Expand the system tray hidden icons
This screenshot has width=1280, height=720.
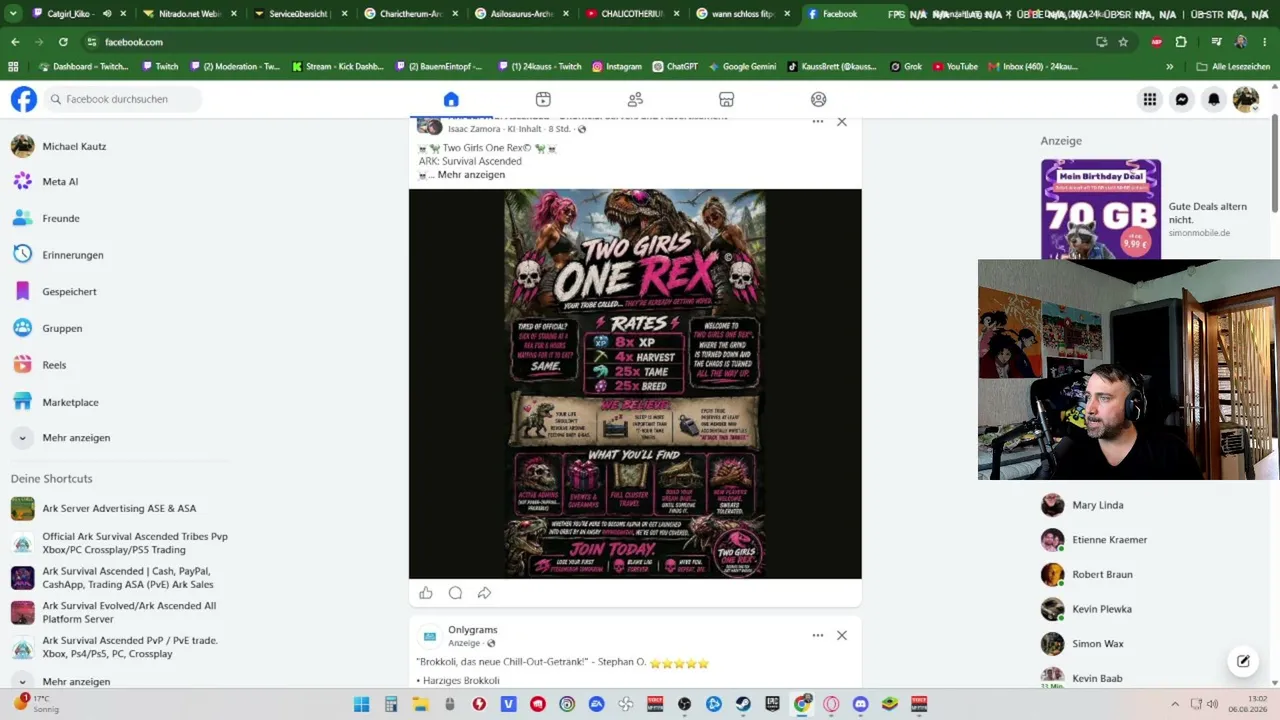click(1175, 704)
